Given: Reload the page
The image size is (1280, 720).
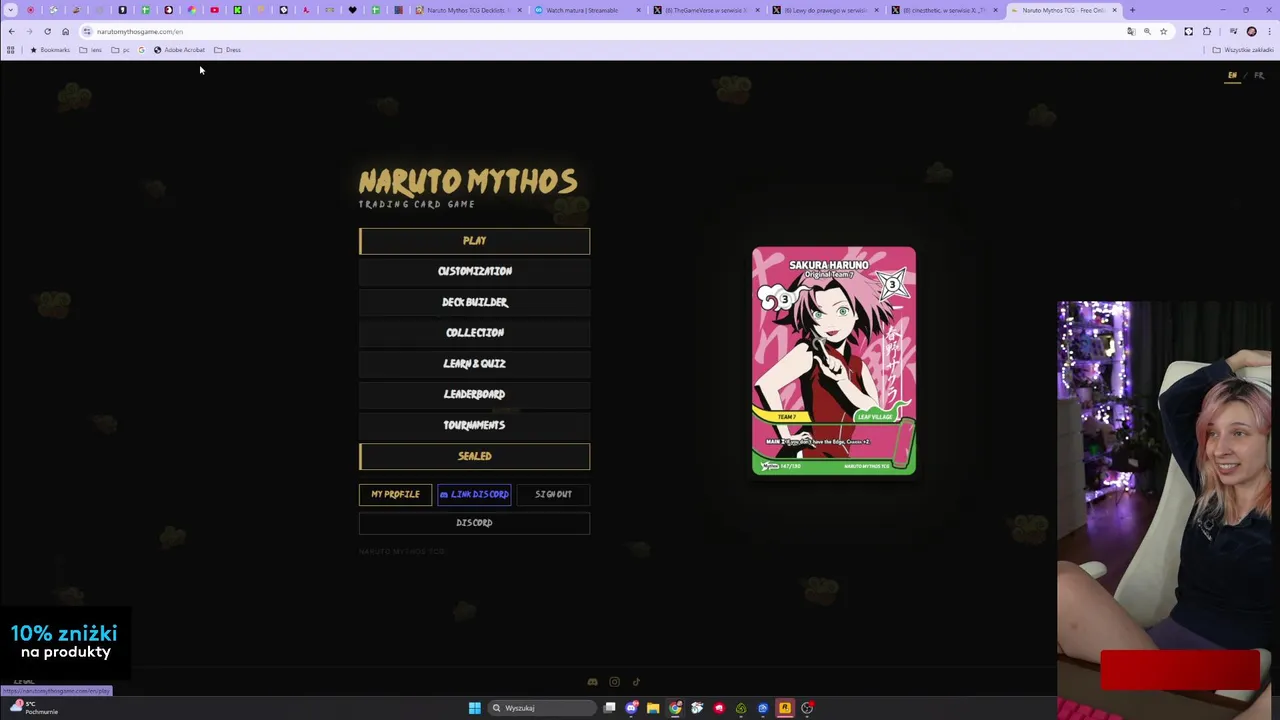Looking at the screenshot, I should tap(47, 31).
